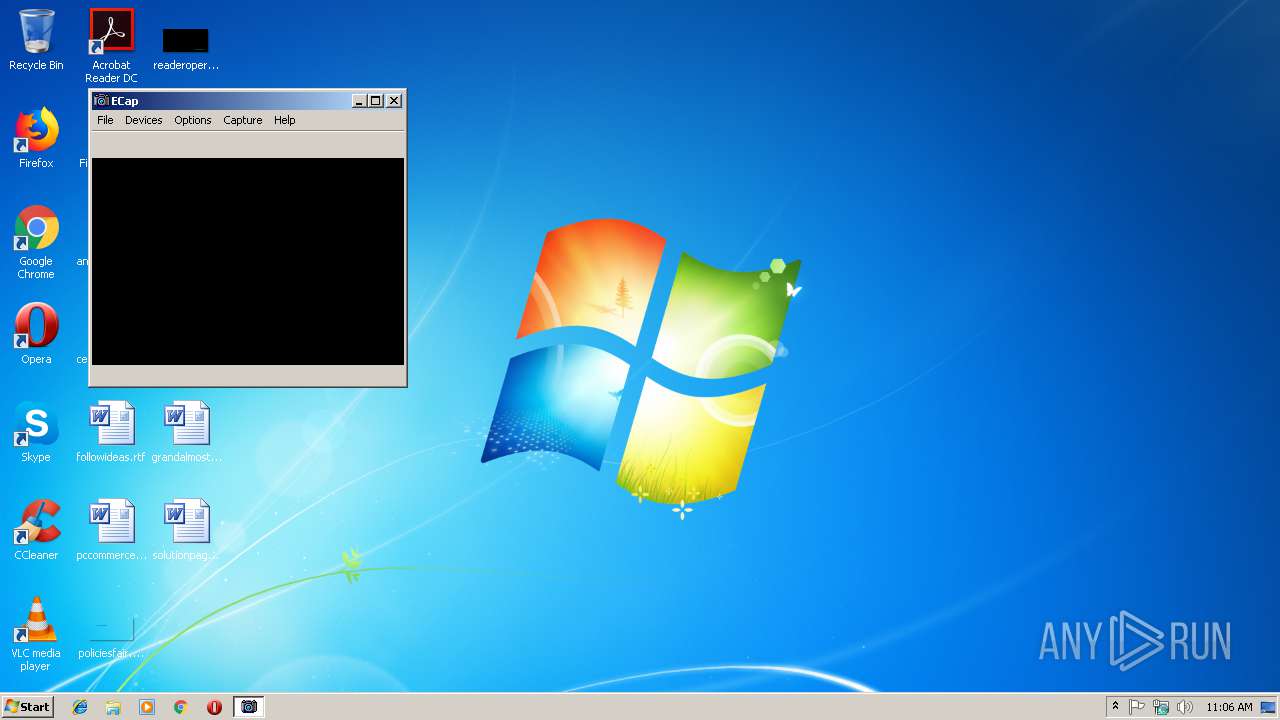Close the ECap window
Screen dimensions: 1280x720
(394, 100)
